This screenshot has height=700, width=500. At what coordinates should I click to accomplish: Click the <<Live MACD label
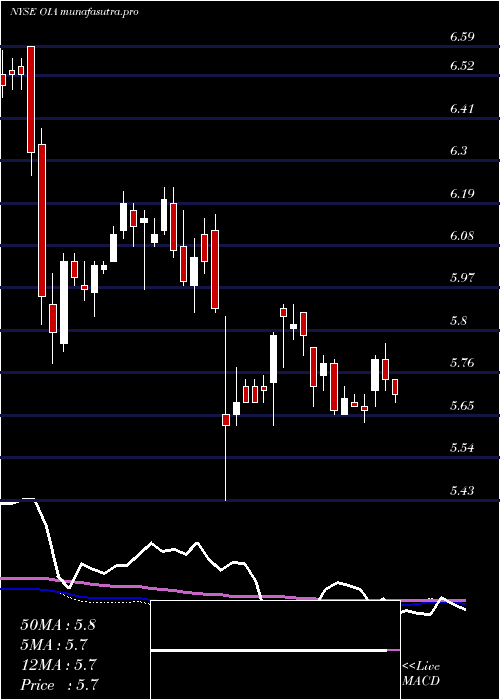click(x=421, y=674)
